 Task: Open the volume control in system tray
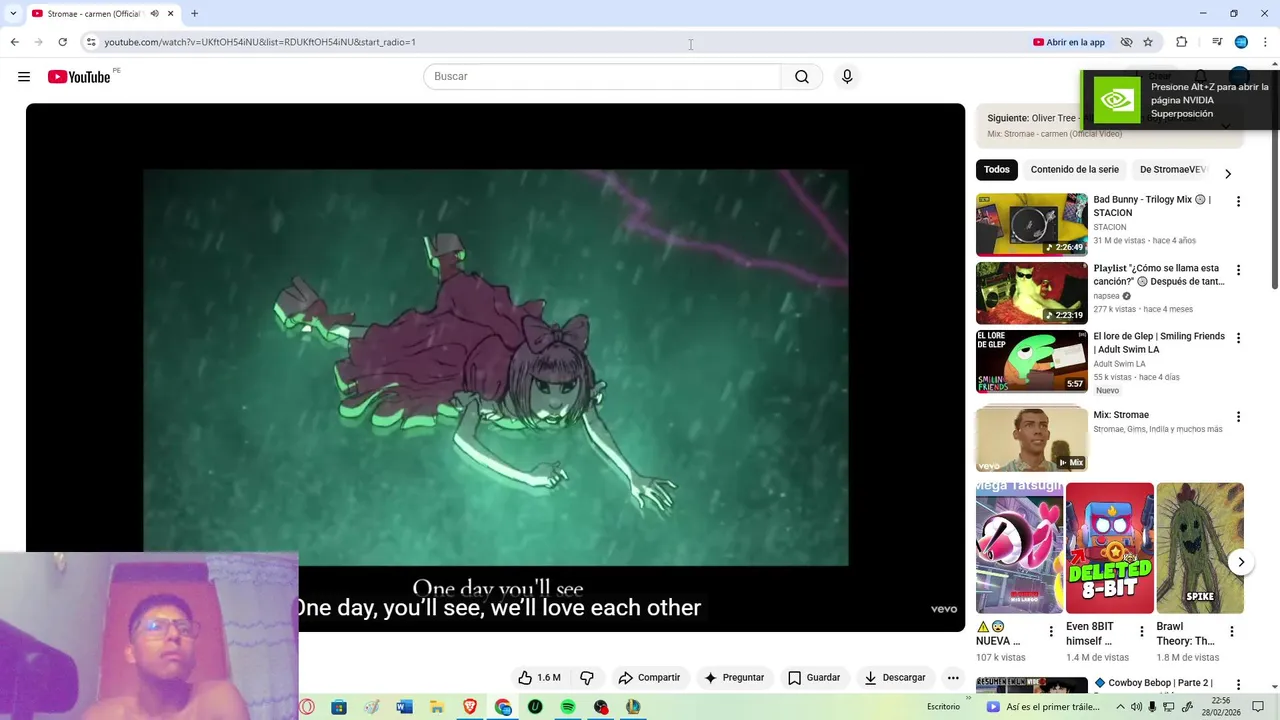(x=1136, y=707)
